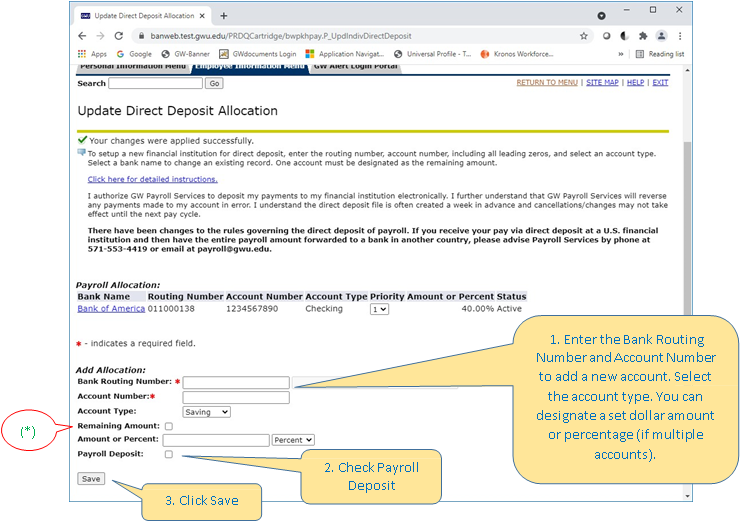Open Click here for detailed instructions link
Viewport: 741px width, 522px height.
point(153,179)
